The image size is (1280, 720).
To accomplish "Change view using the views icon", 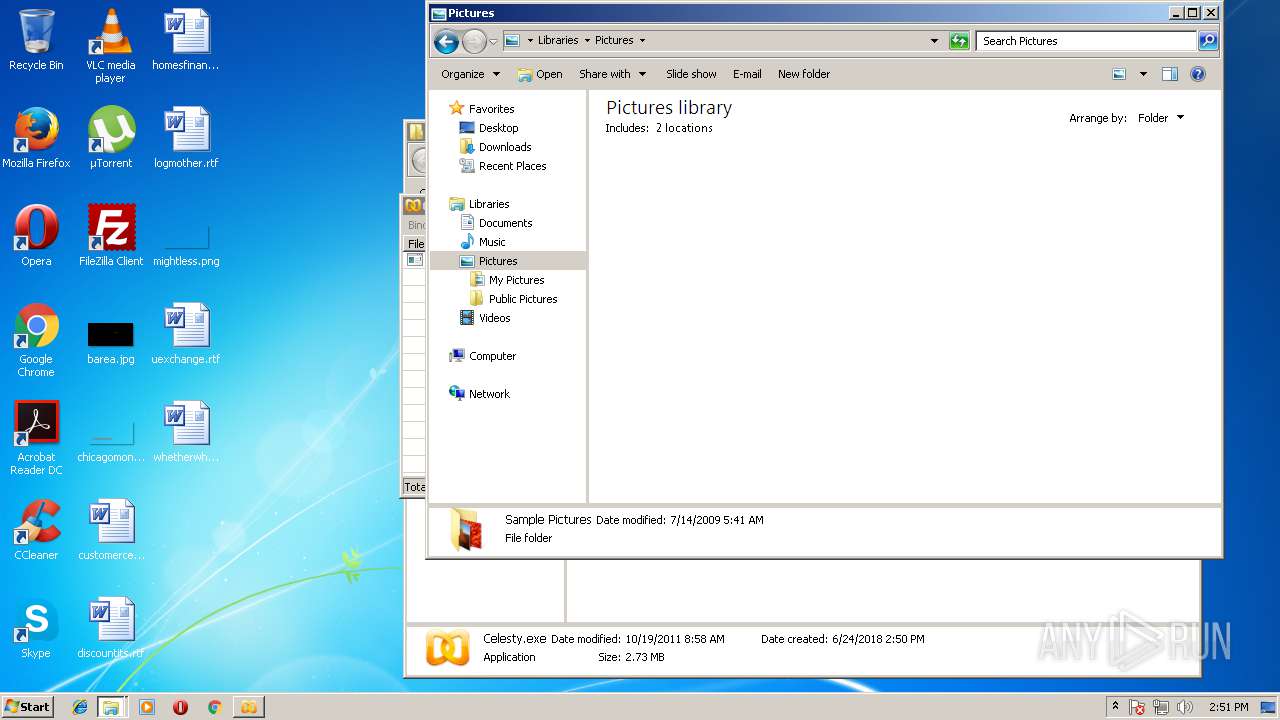I will tap(1120, 74).
